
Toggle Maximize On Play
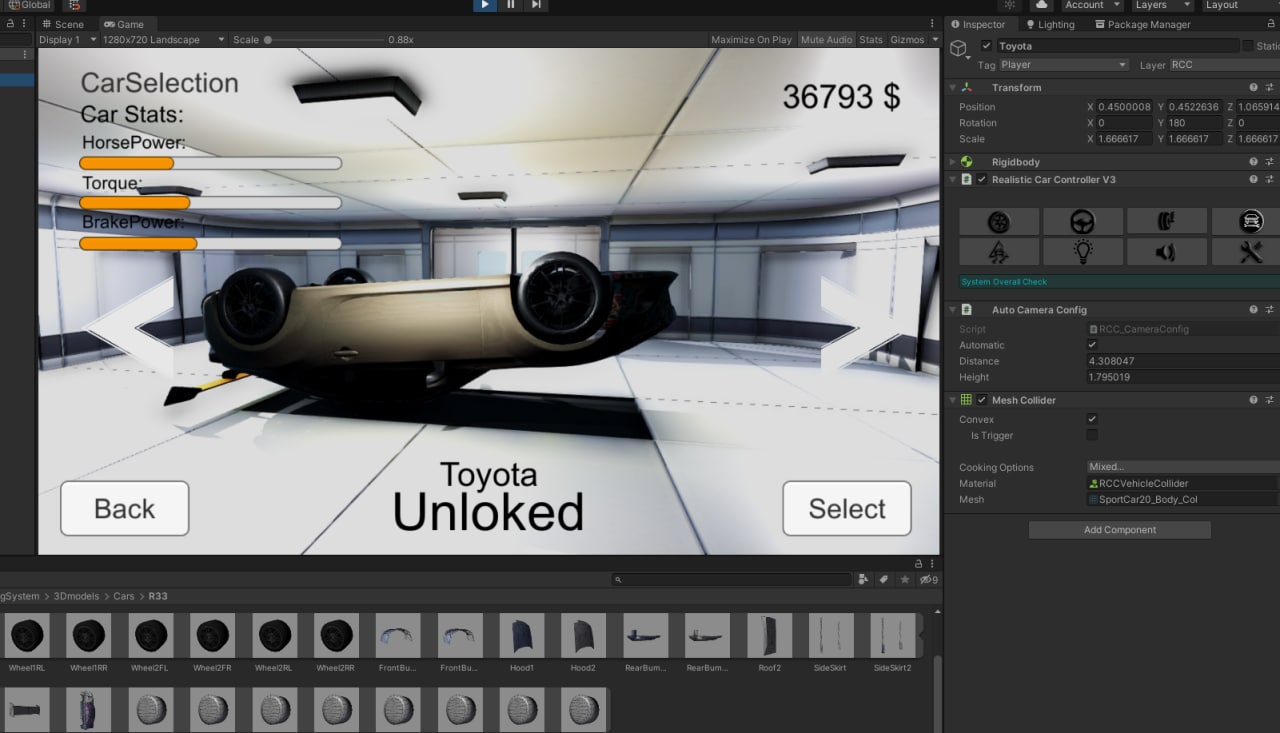[x=751, y=40]
